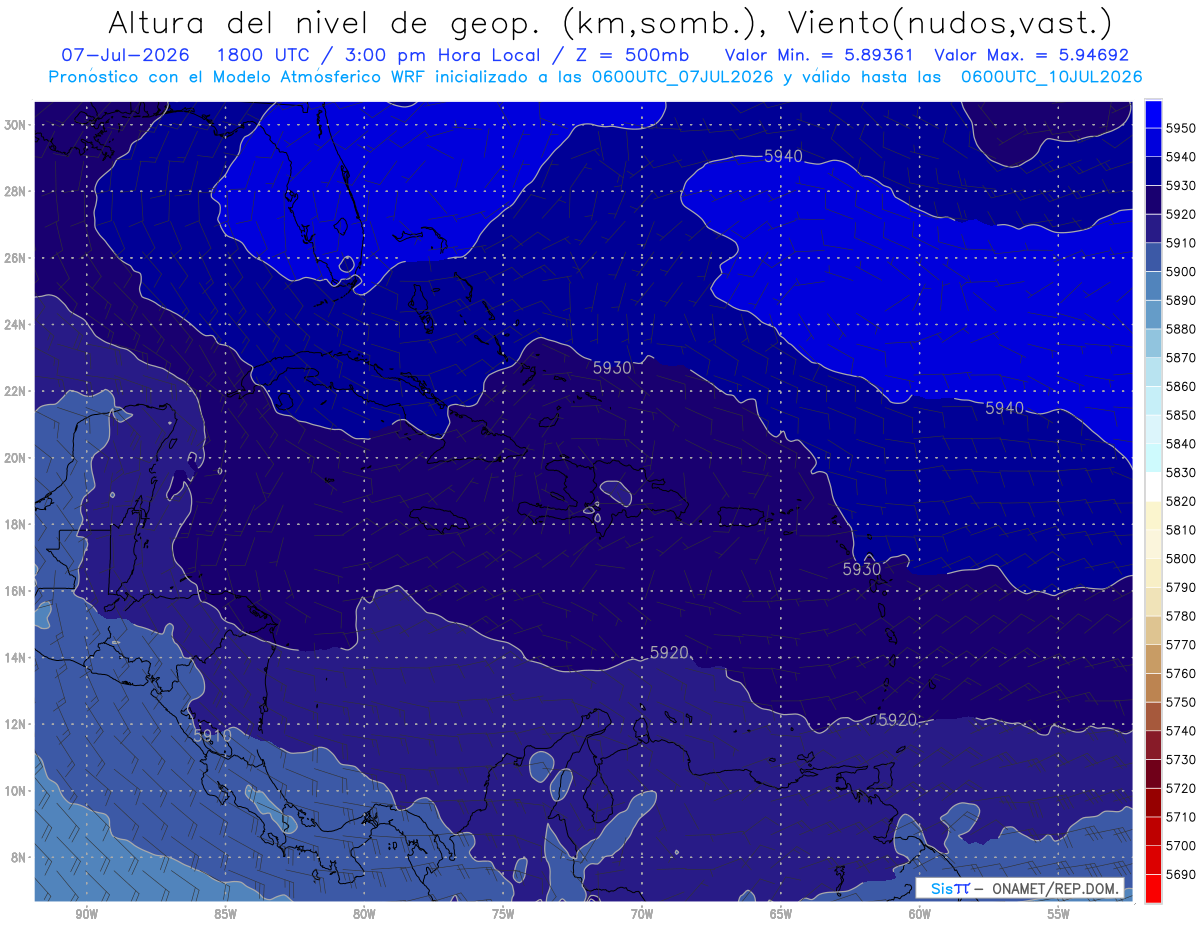1200x927 pixels.
Task: Click the colorbar swatch between 5810 and 5820
Action: tap(1153, 515)
